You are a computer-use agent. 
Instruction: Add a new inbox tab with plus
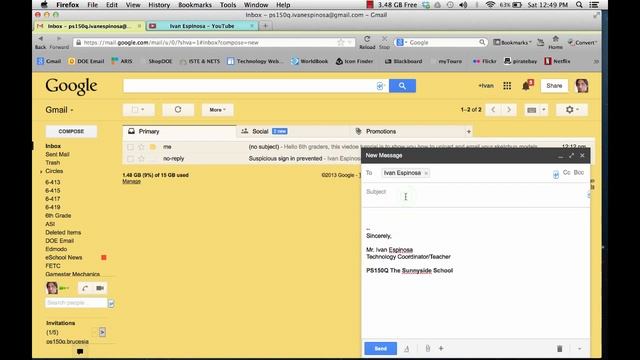tap(469, 131)
